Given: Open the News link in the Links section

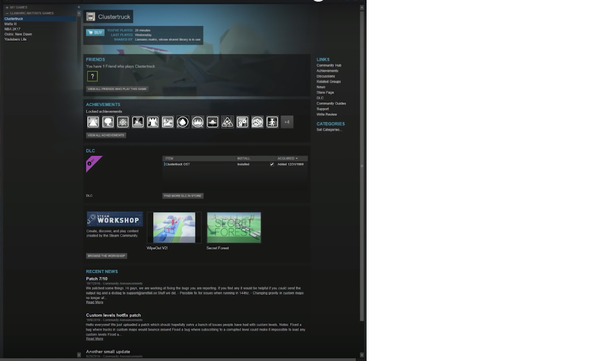Looking at the screenshot, I should pos(321,87).
